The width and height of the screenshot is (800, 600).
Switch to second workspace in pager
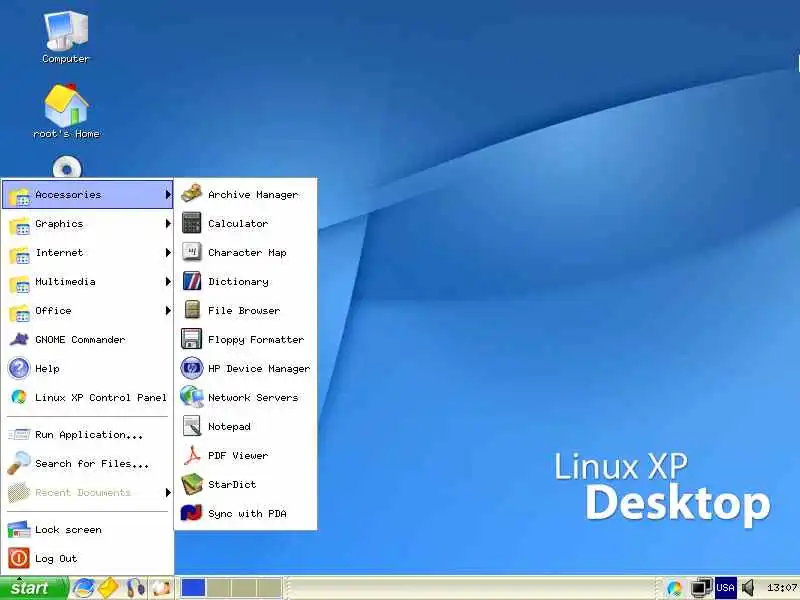click(x=219, y=588)
